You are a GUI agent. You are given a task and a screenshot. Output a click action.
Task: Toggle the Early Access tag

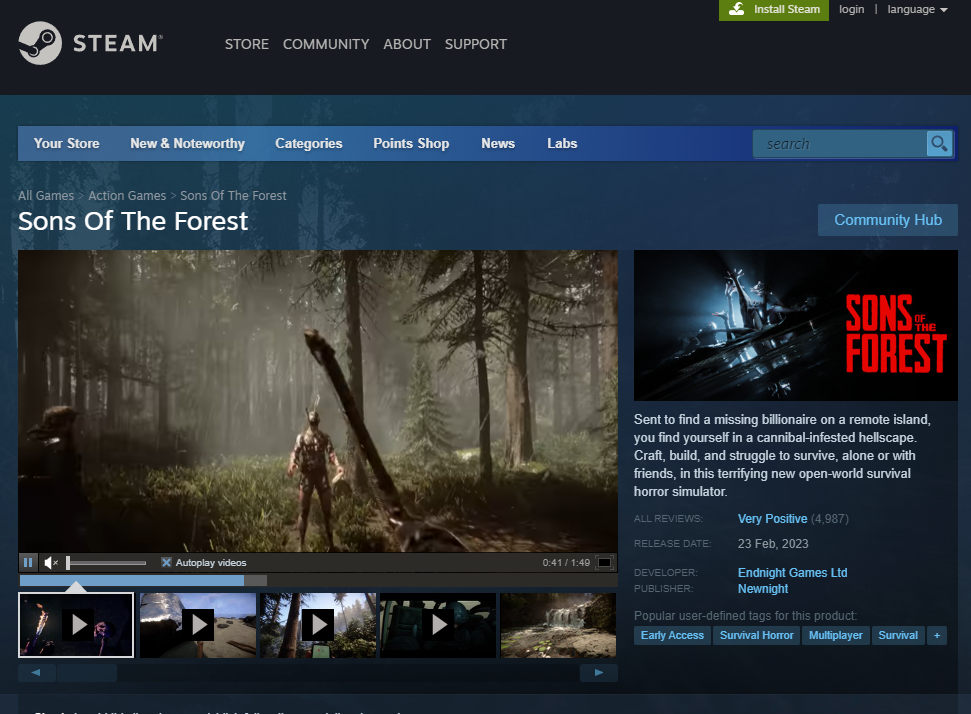671,635
